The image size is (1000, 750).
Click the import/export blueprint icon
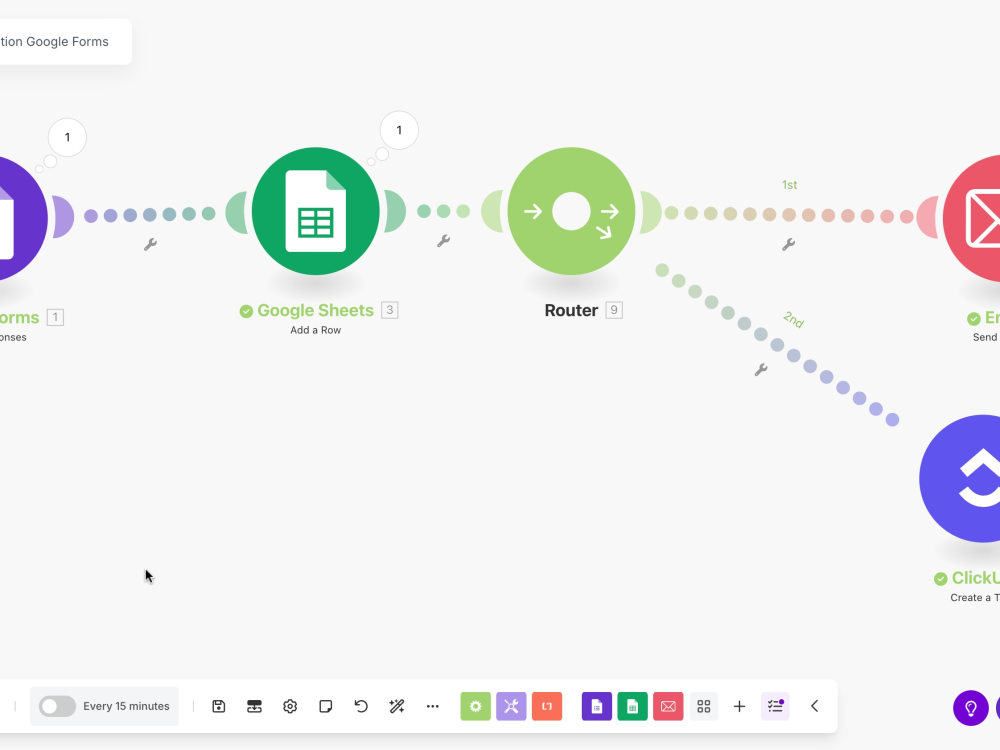pos(254,706)
